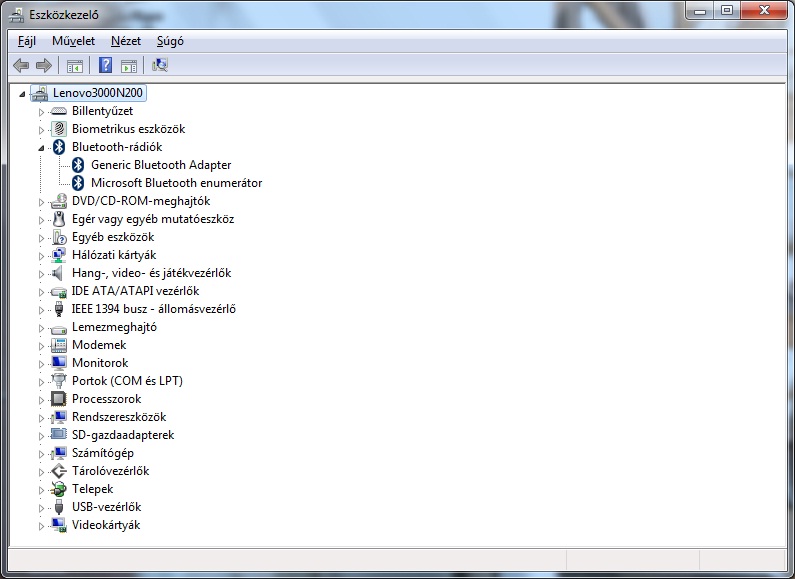Click the fingerprint icon beside Biometrikus eszközök

[x=59, y=129]
